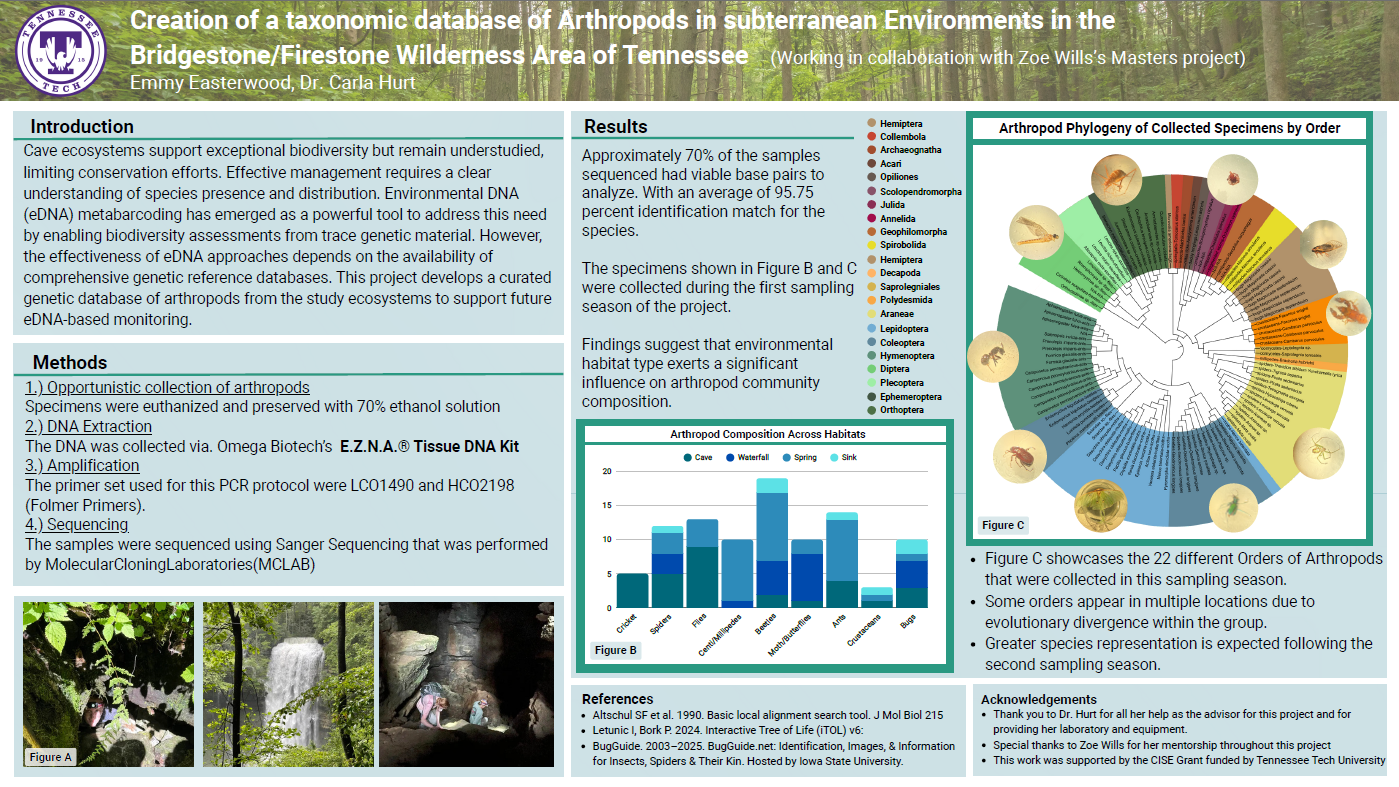Click the Figure A label
Viewport: 1399px width, 787px height.
point(51,757)
